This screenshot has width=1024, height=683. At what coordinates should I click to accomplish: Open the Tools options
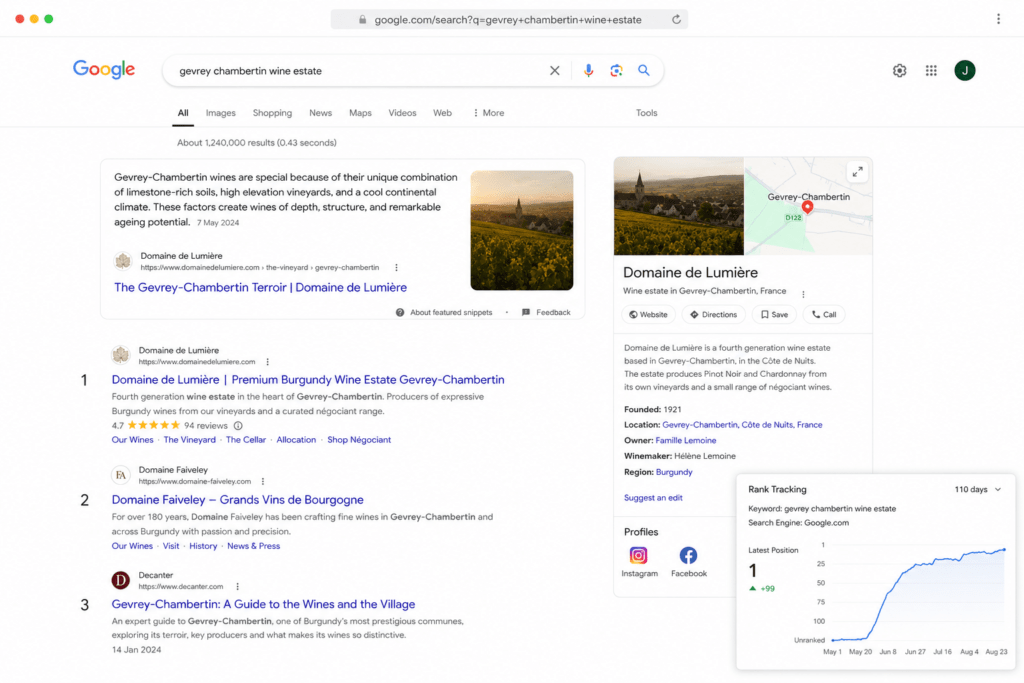[x=647, y=113]
